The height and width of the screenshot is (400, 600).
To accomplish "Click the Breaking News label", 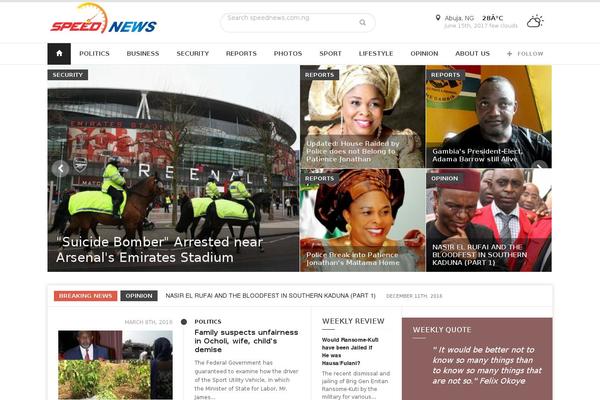I will point(85,296).
